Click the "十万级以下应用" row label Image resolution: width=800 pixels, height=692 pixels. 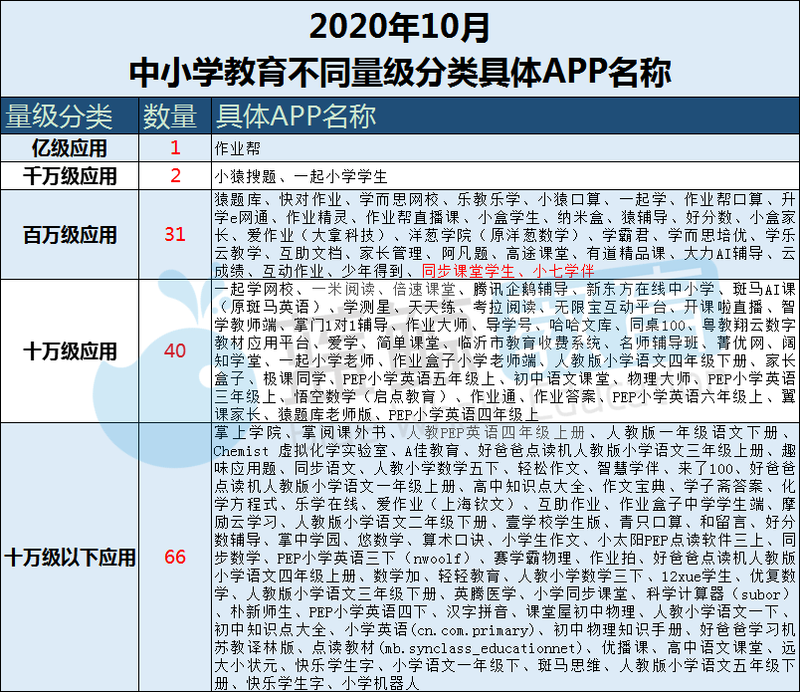coord(70,558)
